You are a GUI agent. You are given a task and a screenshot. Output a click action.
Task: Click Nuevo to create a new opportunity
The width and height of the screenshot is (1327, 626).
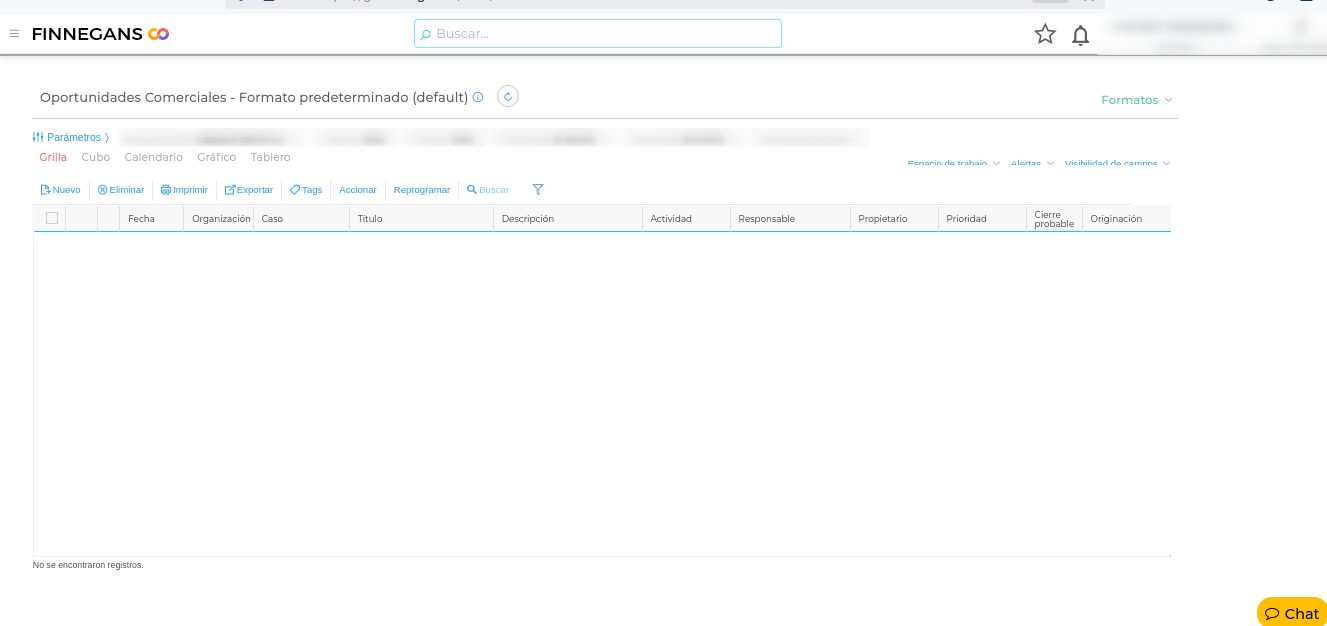(x=60, y=190)
